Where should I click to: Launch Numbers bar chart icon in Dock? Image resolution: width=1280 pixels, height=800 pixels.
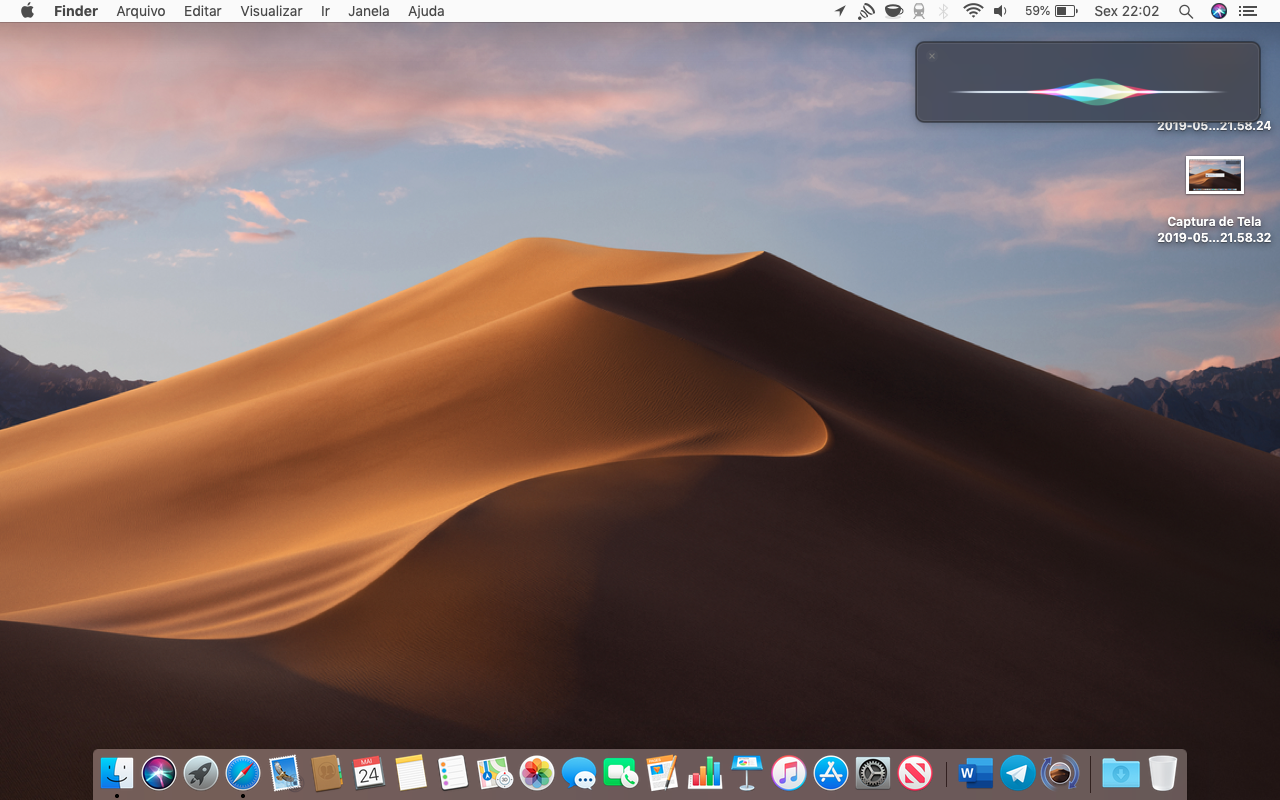coord(705,773)
